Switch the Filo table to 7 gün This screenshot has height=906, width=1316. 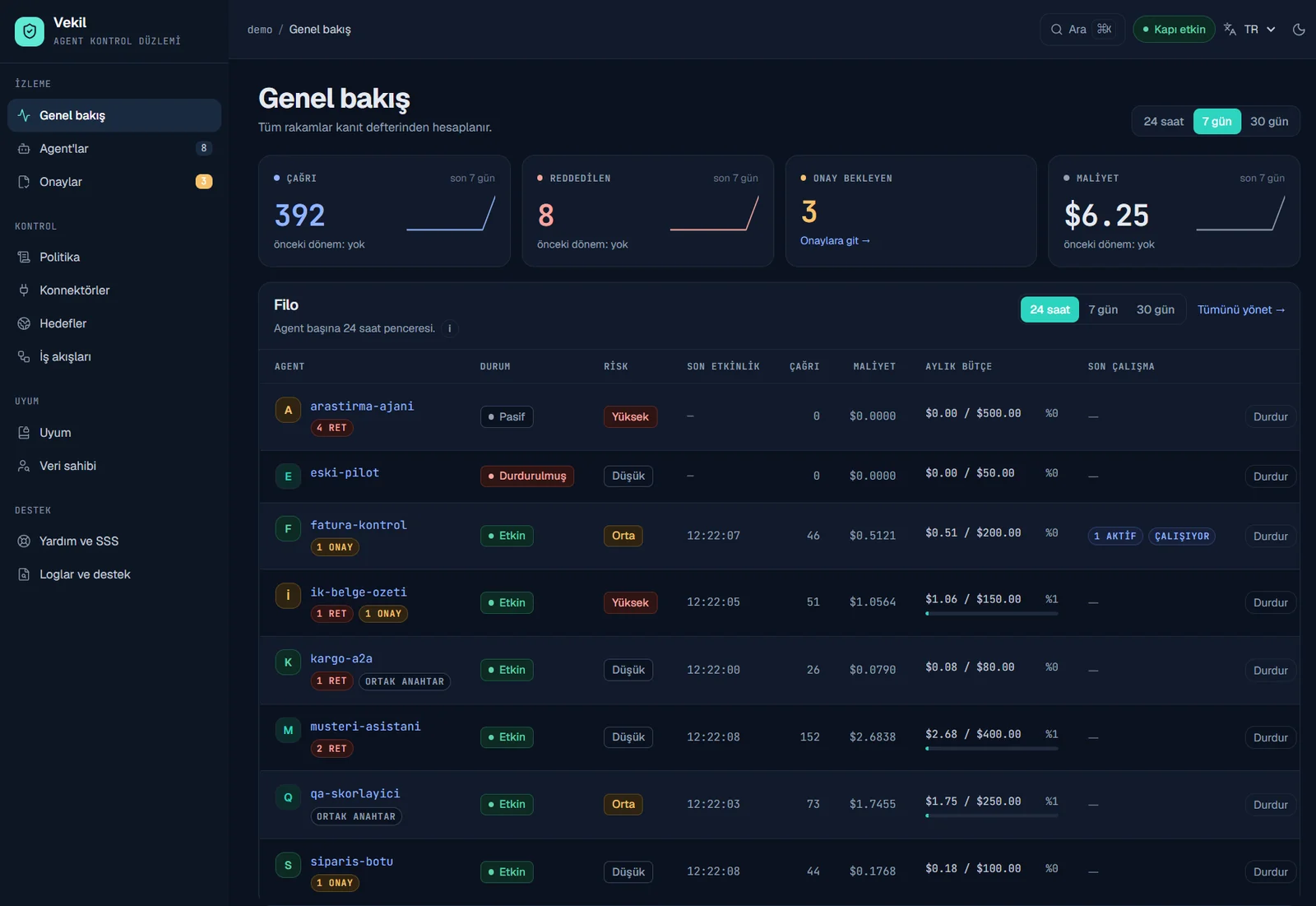tap(1103, 309)
